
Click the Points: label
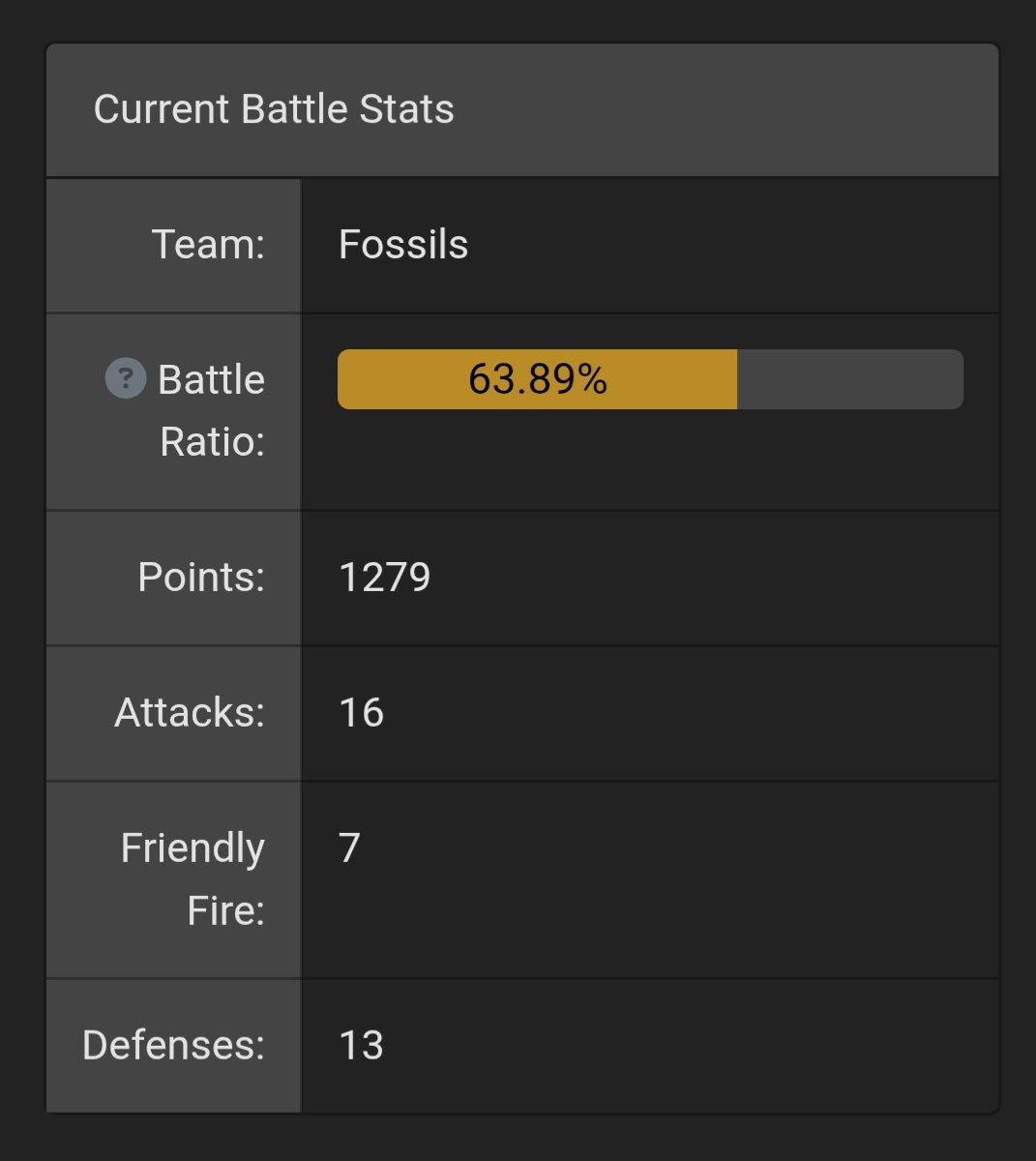click(x=201, y=578)
